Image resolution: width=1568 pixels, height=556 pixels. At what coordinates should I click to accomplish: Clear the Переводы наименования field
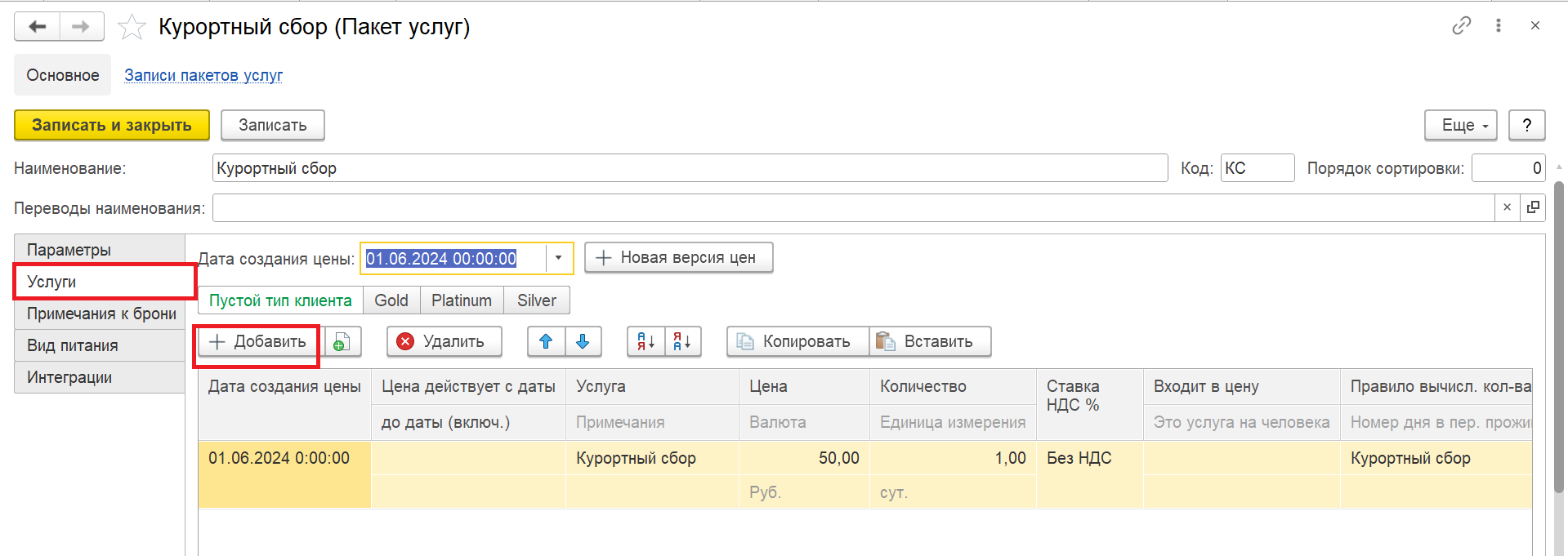point(1507,207)
